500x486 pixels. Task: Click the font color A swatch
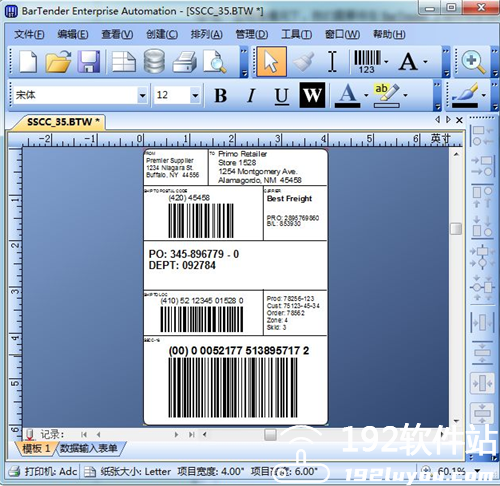tap(347, 95)
